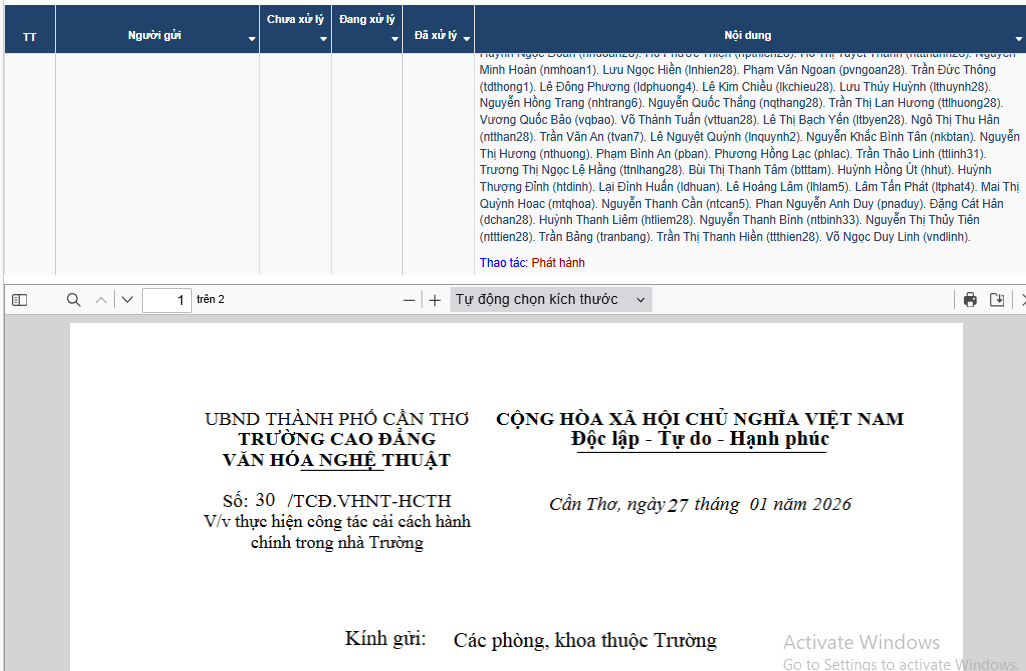This screenshot has width=1026, height=671.
Task: Click the 'TT' column header
Action: (30, 36)
